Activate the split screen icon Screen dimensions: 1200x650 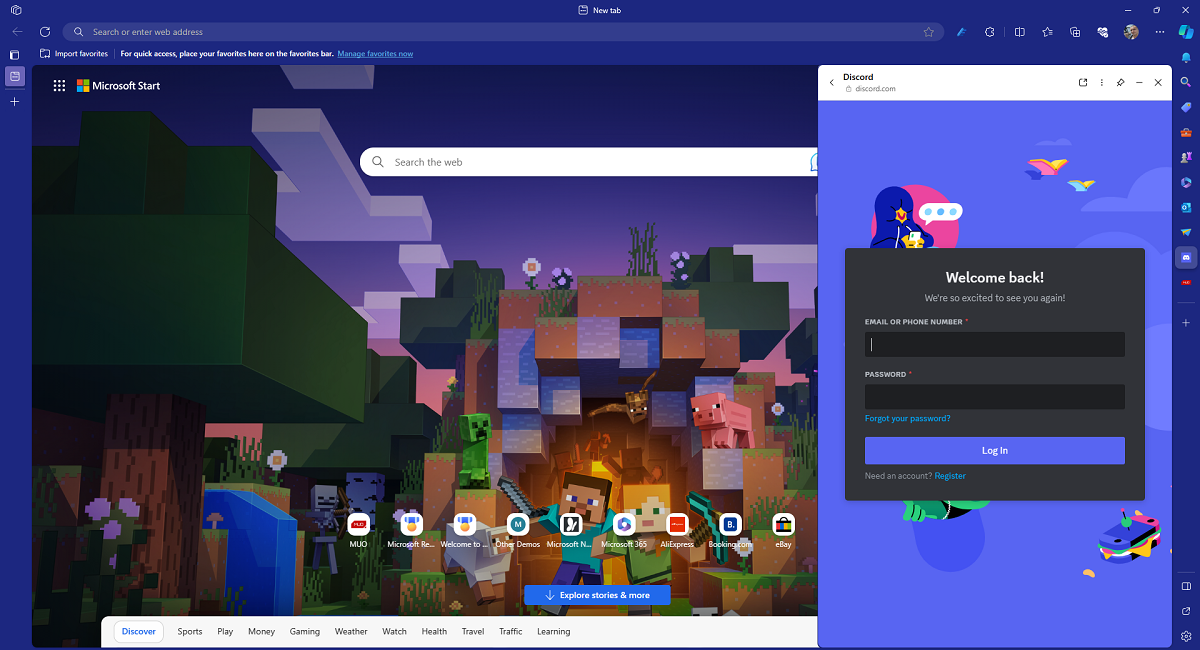[x=1019, y=32]
